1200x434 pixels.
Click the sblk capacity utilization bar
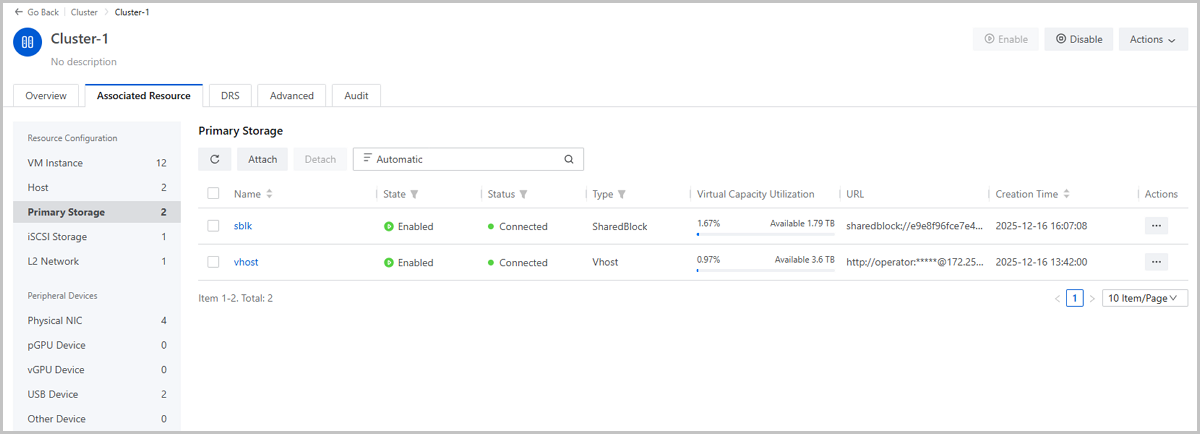click(x=765, y=235)
